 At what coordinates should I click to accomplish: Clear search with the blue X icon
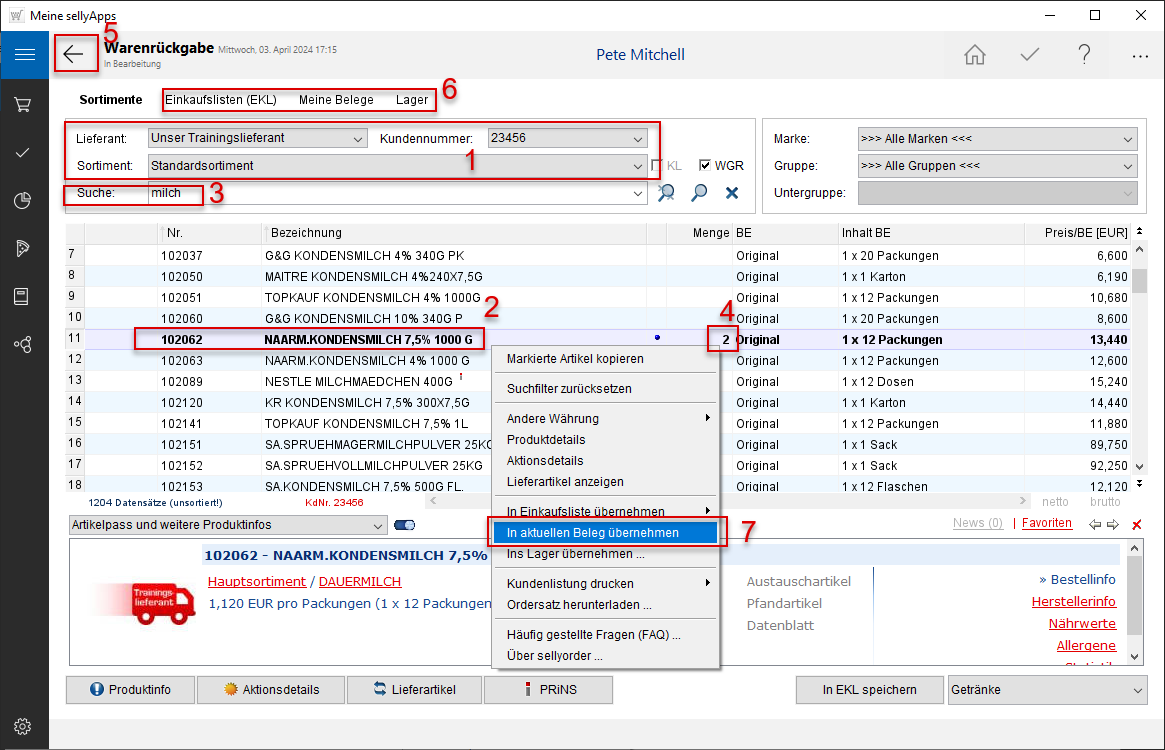[732, 193]
